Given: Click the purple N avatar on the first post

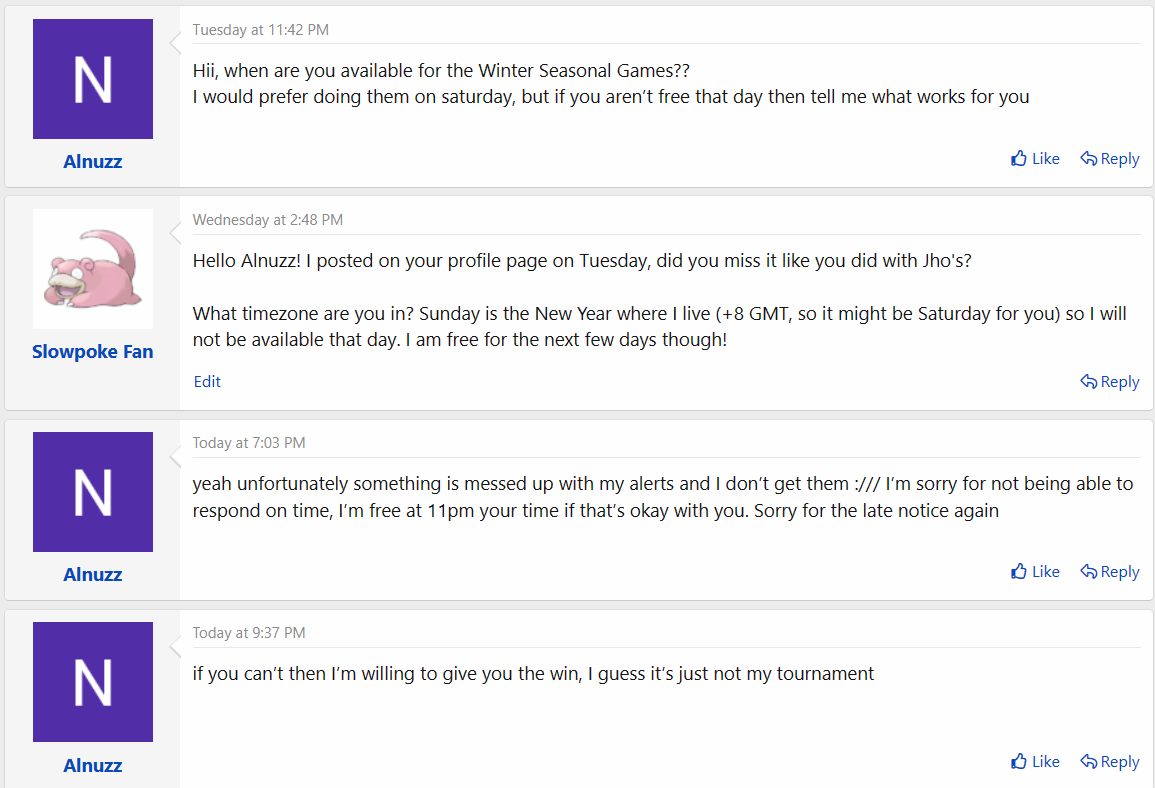Looking at the screenshot, I should 93,79.
